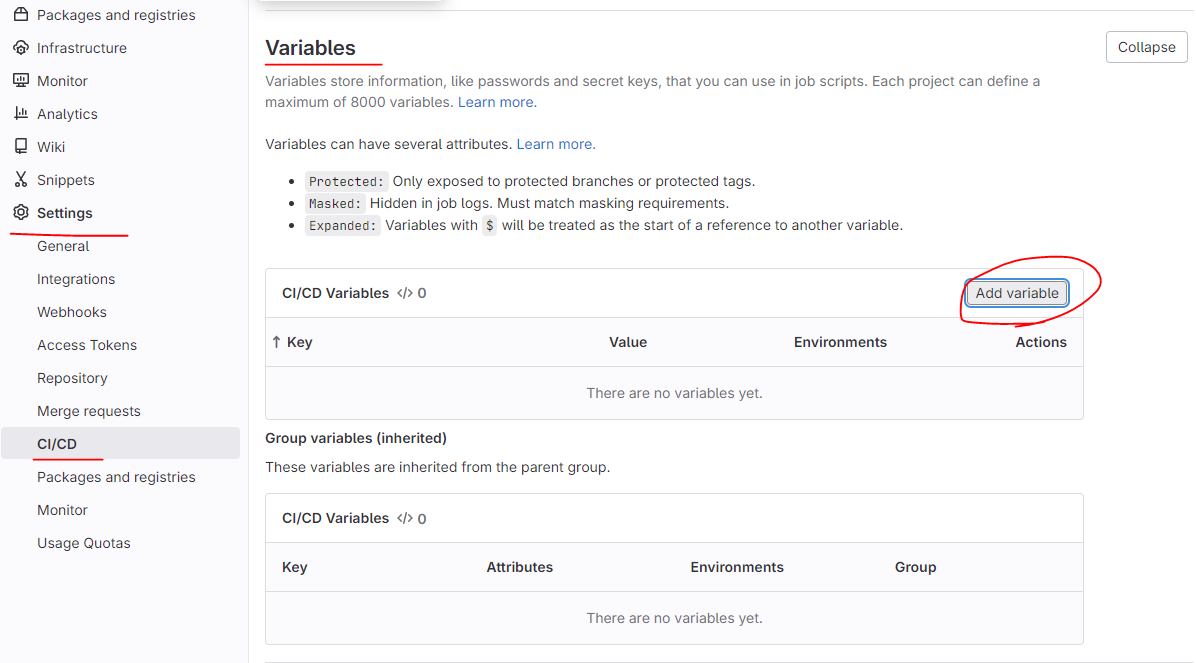1196x663 pixels.
Task: Open Learn more link about variable limits
Action: [496, 102]
